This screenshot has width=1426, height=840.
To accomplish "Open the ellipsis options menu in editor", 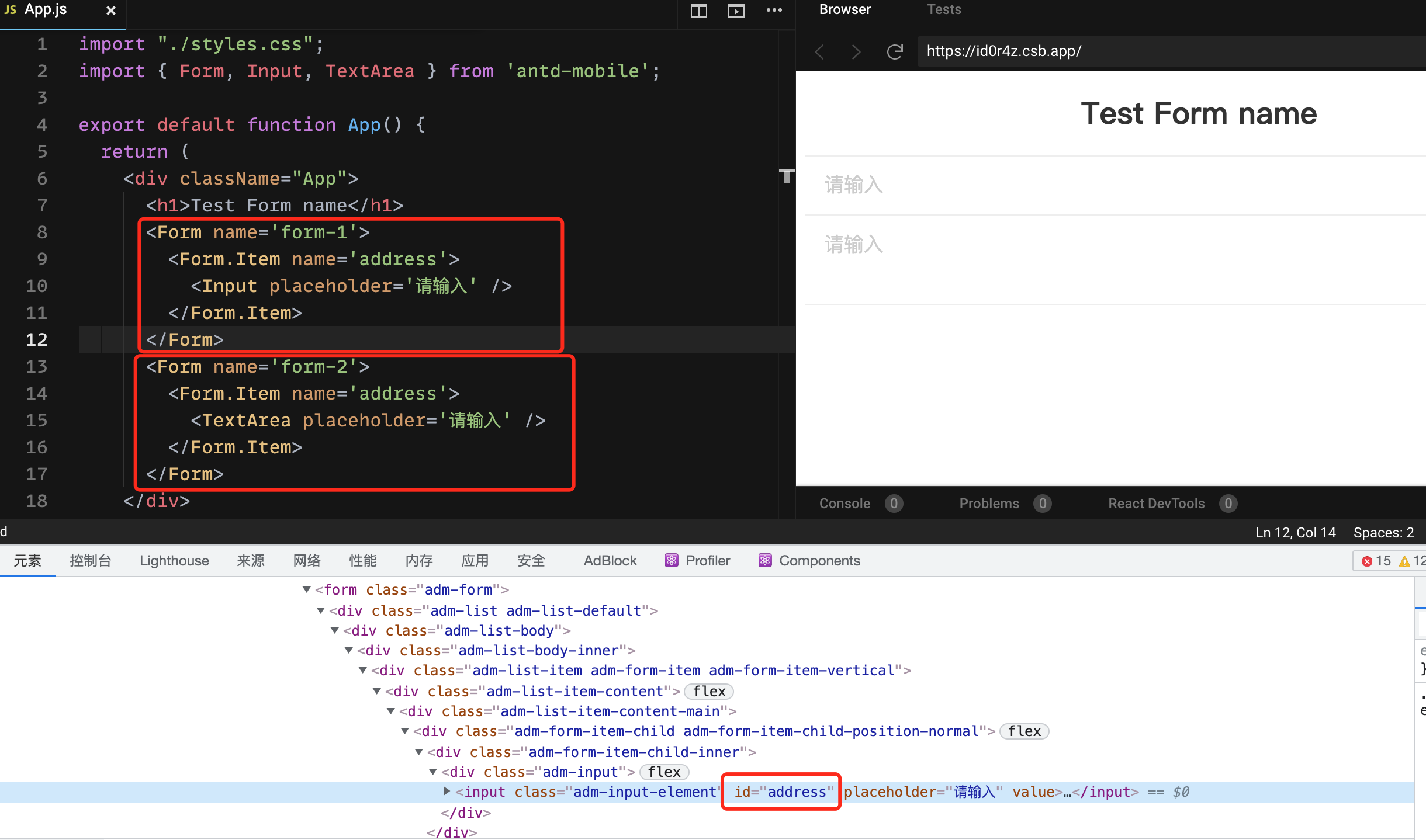I will (774, 10).
